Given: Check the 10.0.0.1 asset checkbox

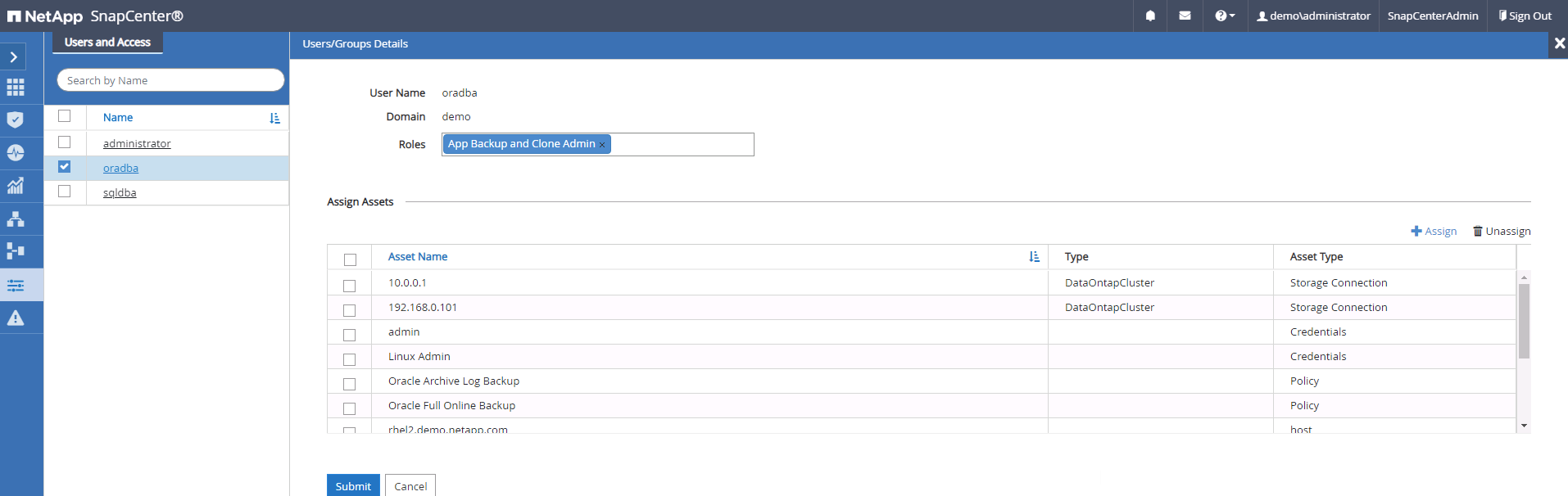Looking at the screenshot, I should click(350, 286).
